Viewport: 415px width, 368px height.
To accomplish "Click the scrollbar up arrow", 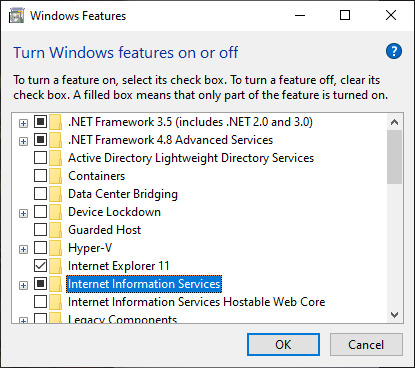I will click(395, 122).
